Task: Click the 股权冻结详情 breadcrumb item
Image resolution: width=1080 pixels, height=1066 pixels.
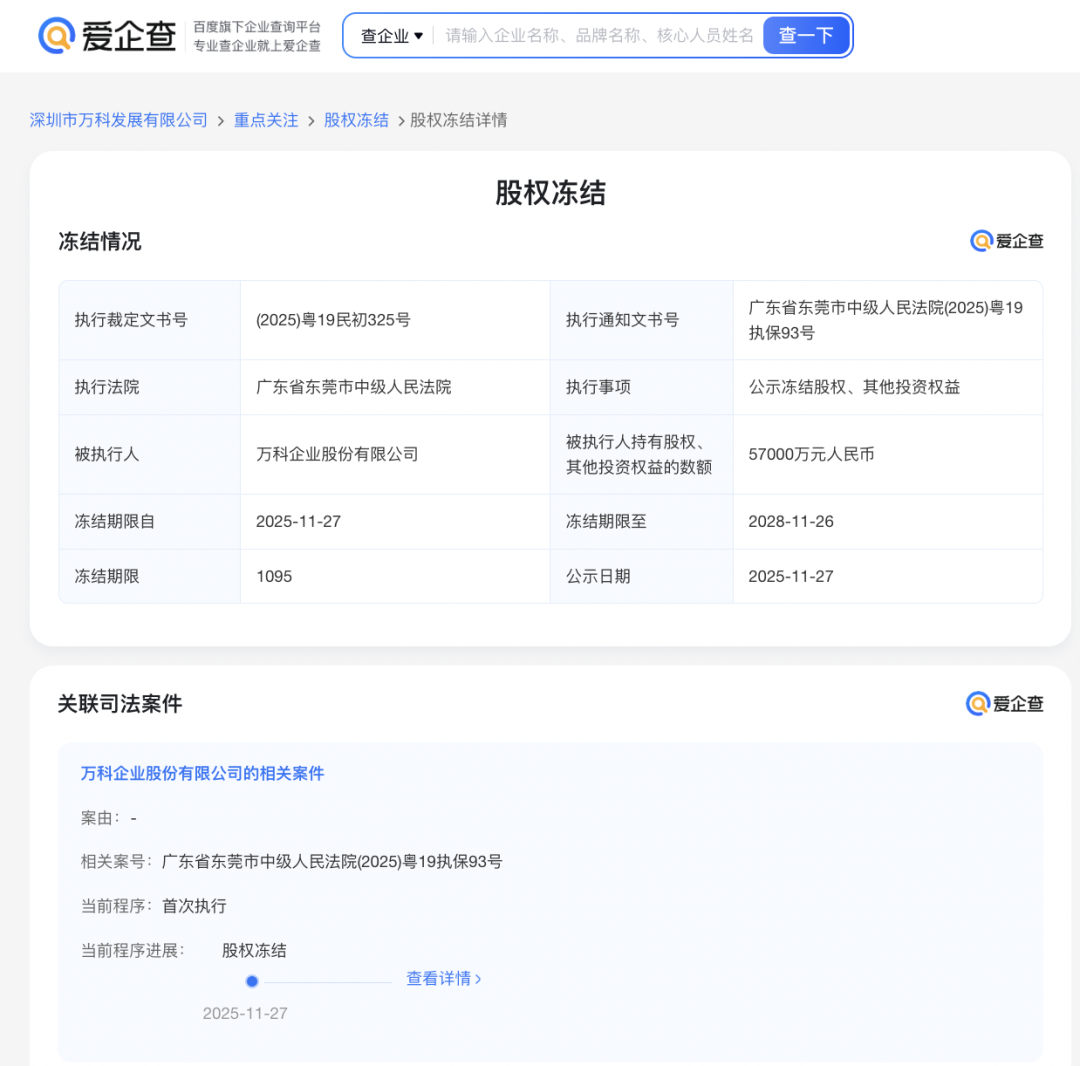Action: 458,120
